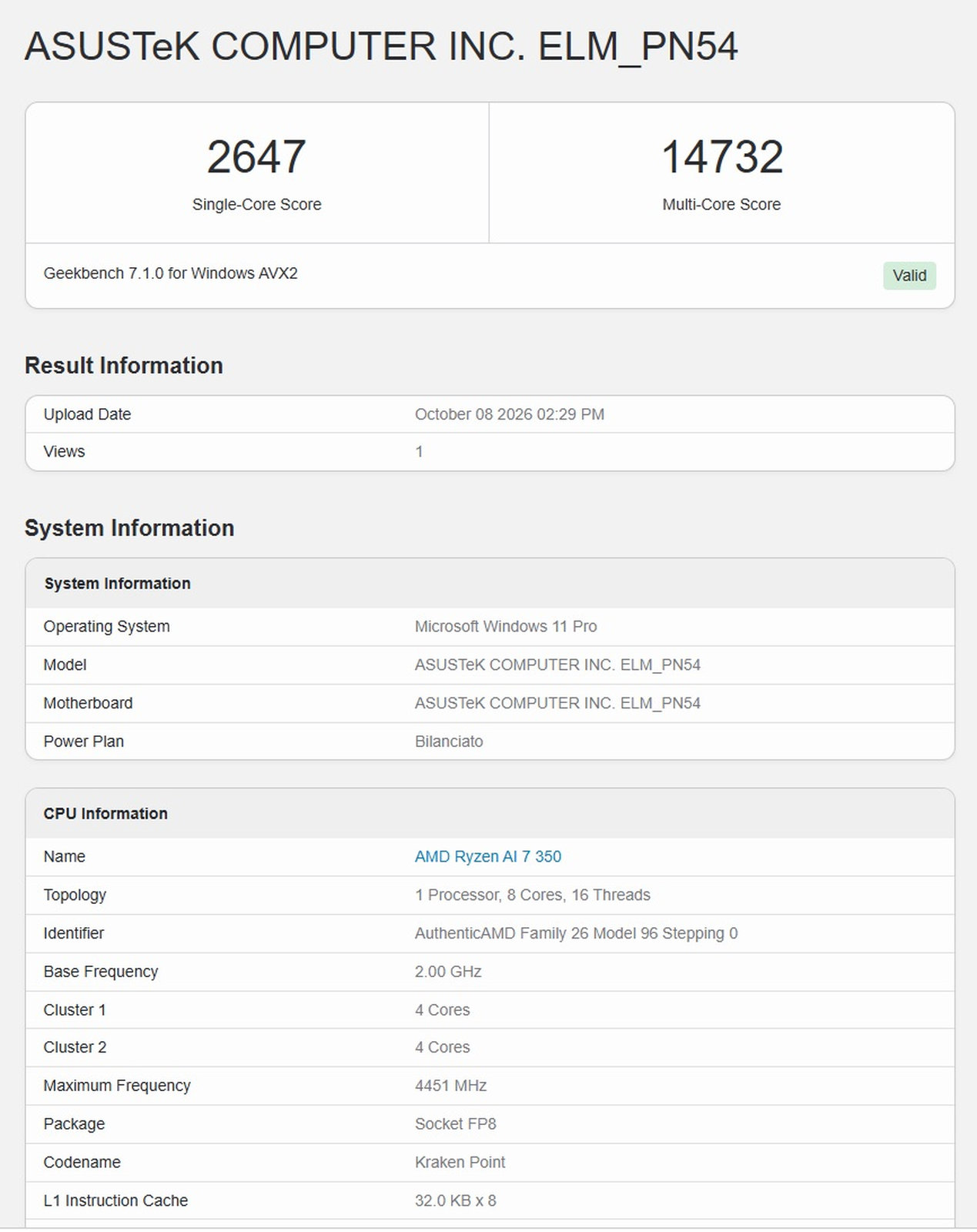The height and width of the screenshot is (1232, 977).
Task: Click the 'Operating System' row label
Action: click(106, 626)
